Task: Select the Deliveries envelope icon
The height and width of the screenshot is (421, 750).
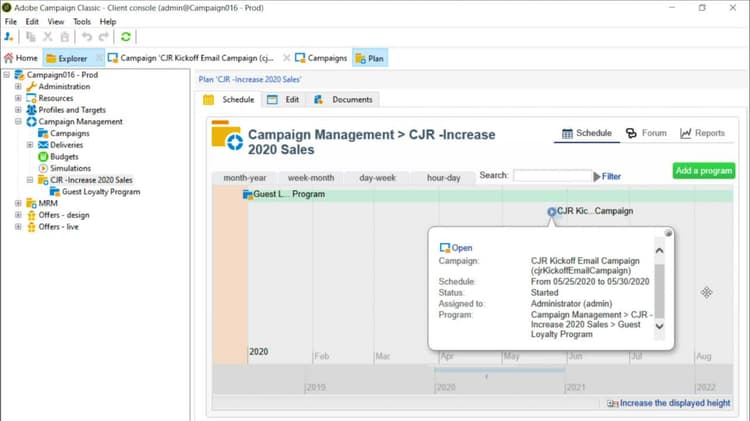Action: tap(43, 145)
